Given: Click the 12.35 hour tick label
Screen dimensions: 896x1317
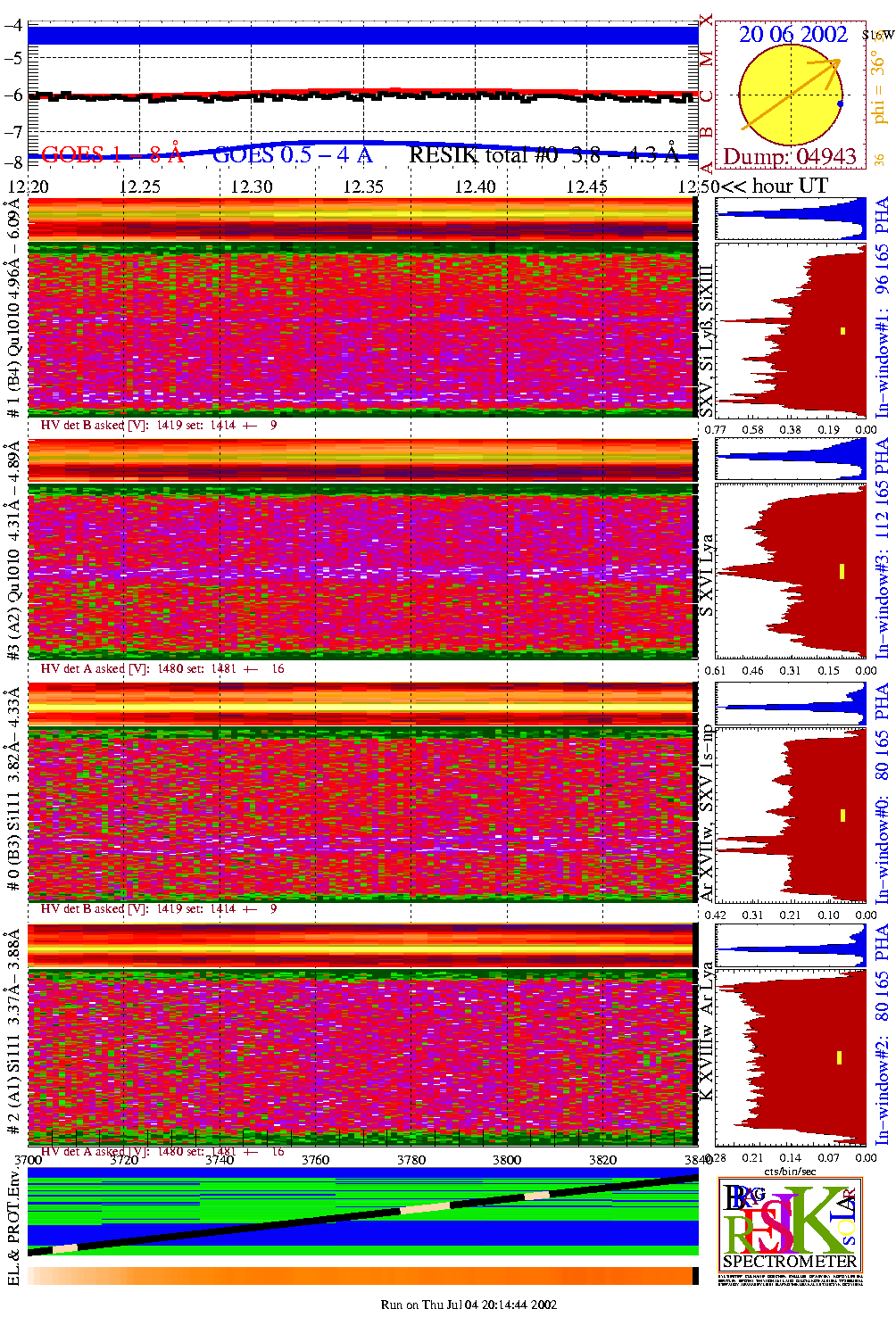Looking at the screenshot, I should 363,186.
